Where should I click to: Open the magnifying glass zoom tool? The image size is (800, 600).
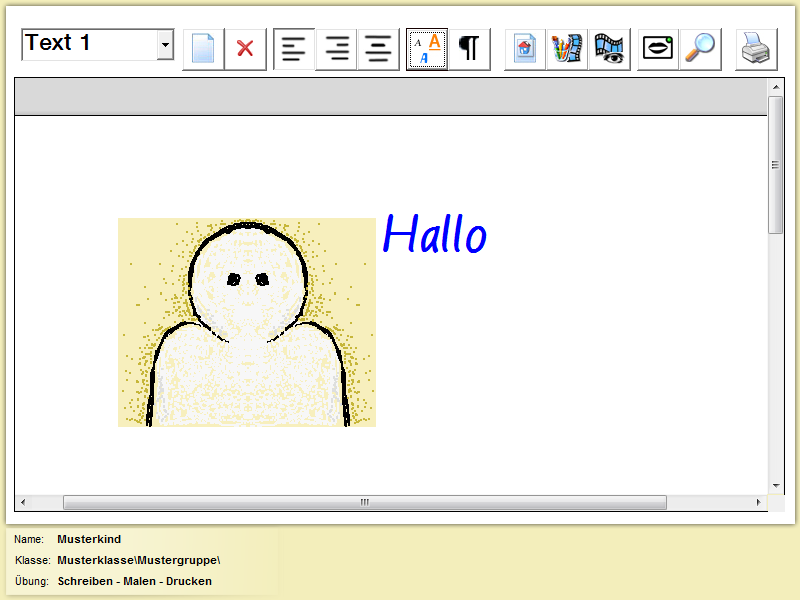click(700, 48)
